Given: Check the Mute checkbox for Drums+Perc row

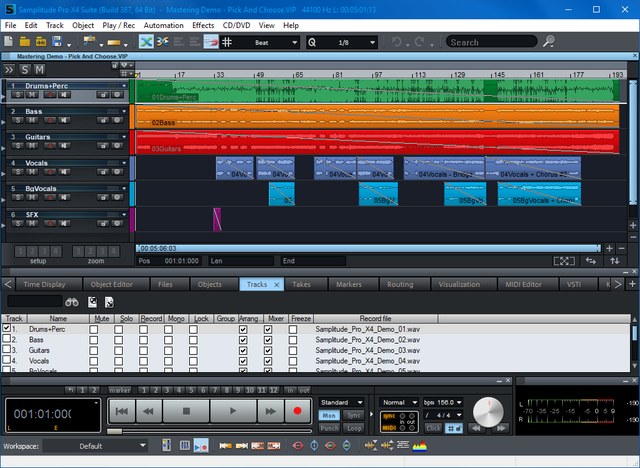Looking at the screenshot, I should tap(94, 328).
